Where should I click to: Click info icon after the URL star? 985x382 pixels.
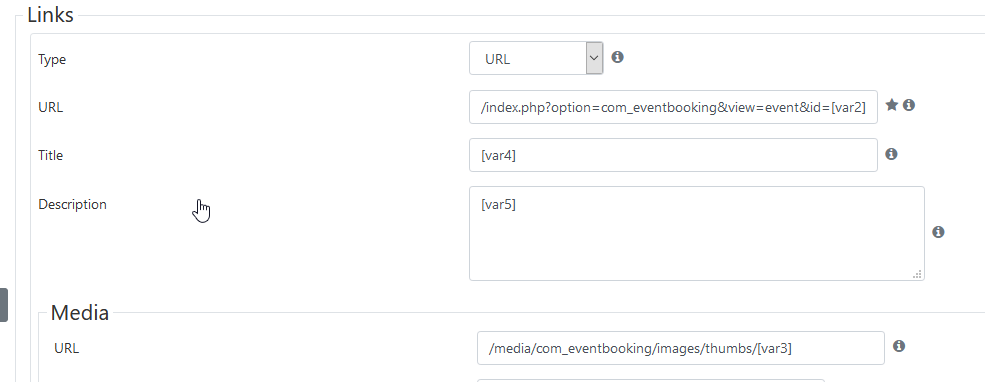(x=908, y=105)
